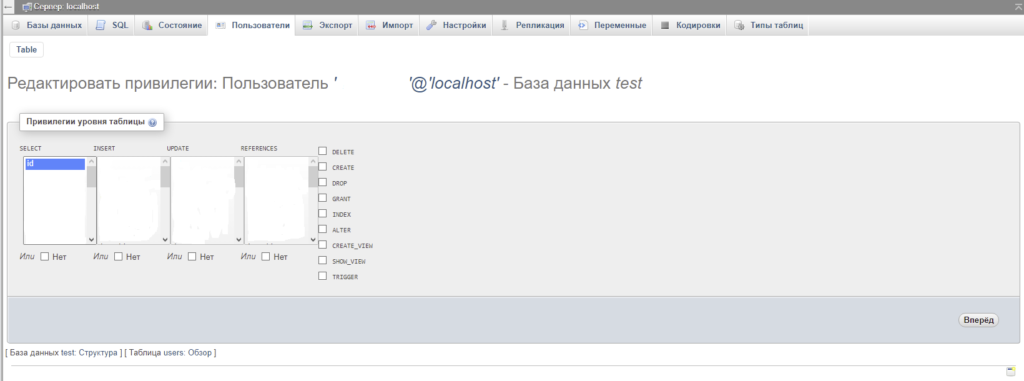
Task: Click the scroll-down arrow of the SELECT list
Action: (x=91, y=240)
